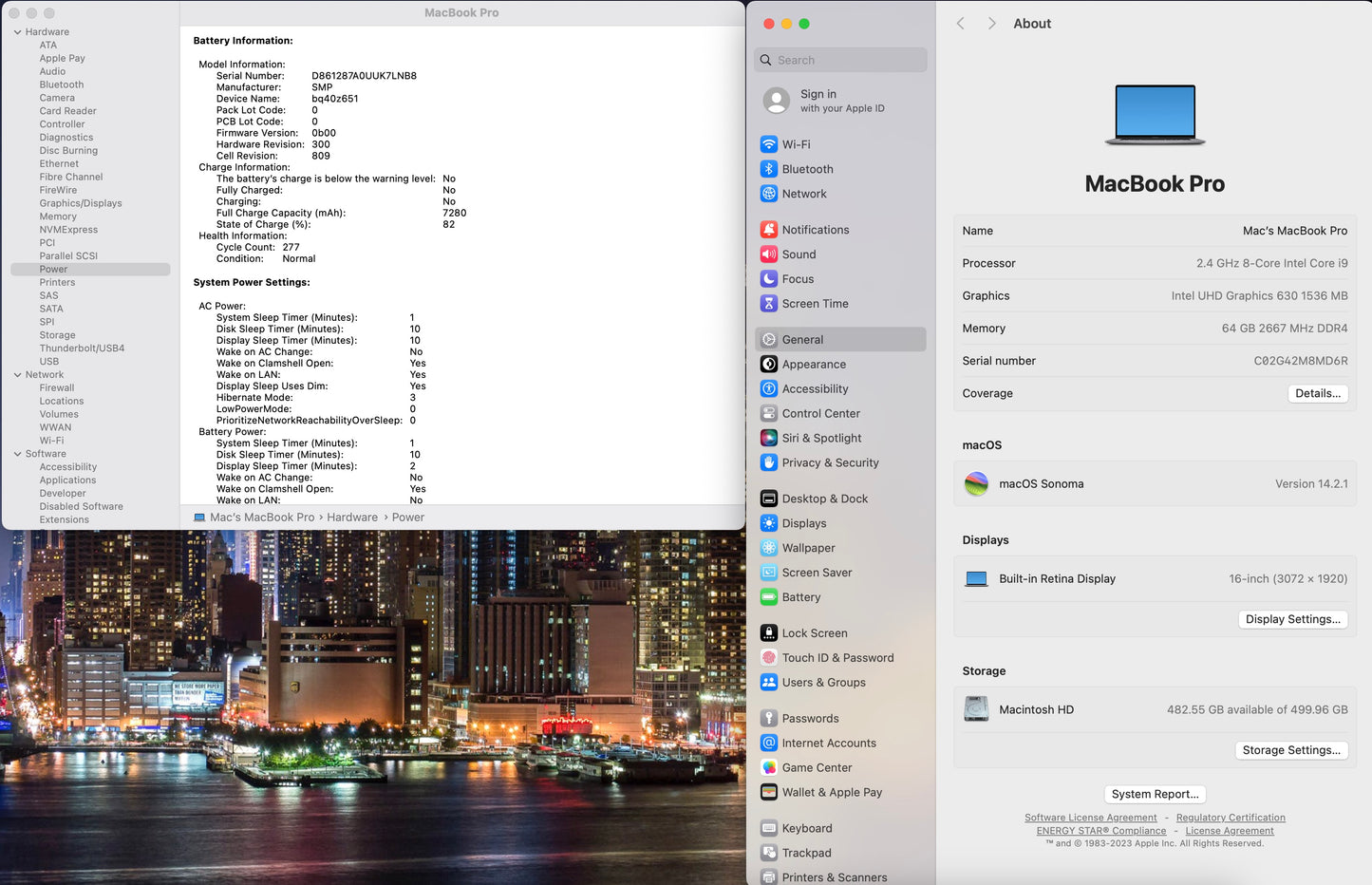Click the Search field in System Settings

pos(840,60)
